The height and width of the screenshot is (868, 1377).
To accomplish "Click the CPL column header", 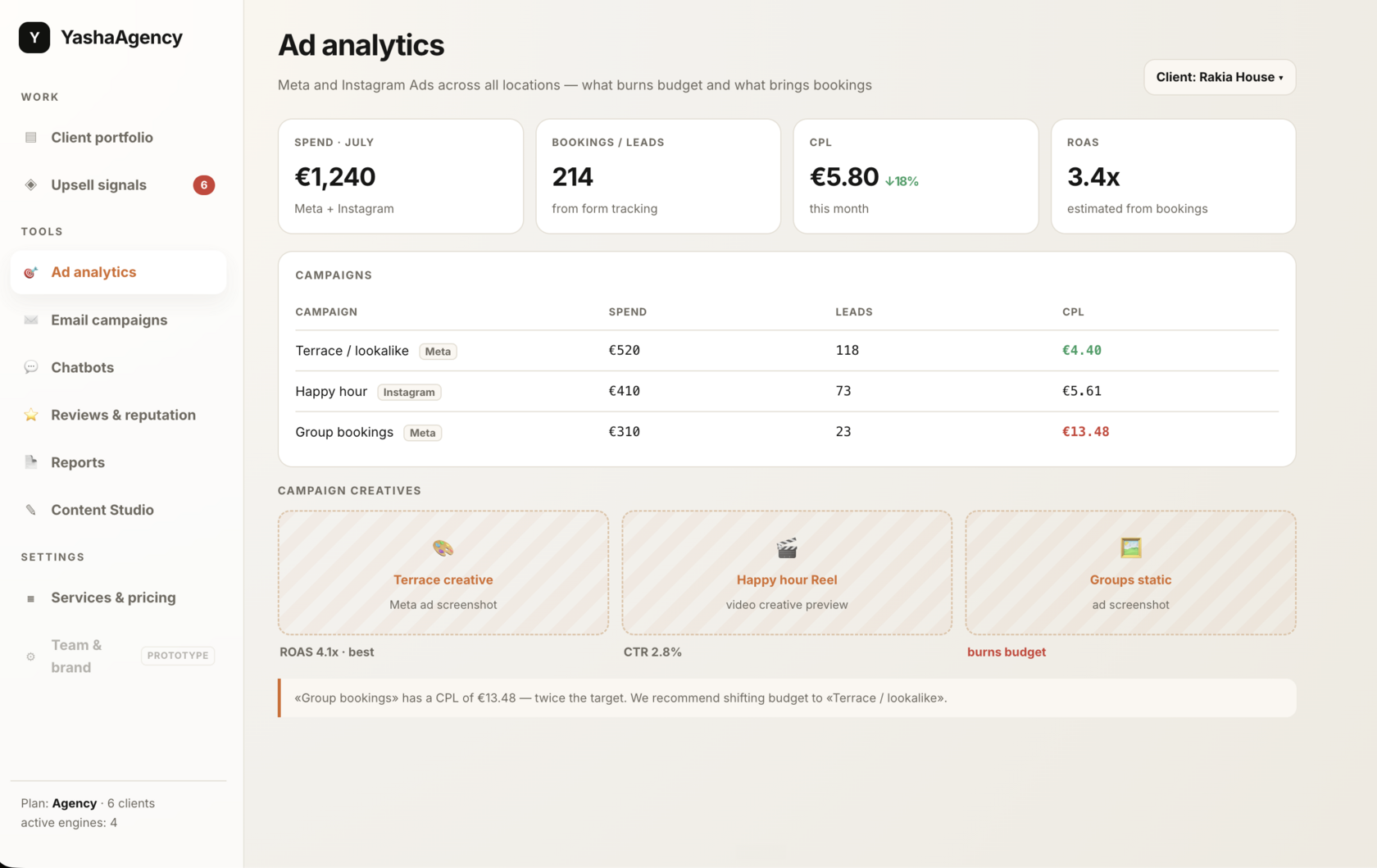I will tap(1073, 312).
